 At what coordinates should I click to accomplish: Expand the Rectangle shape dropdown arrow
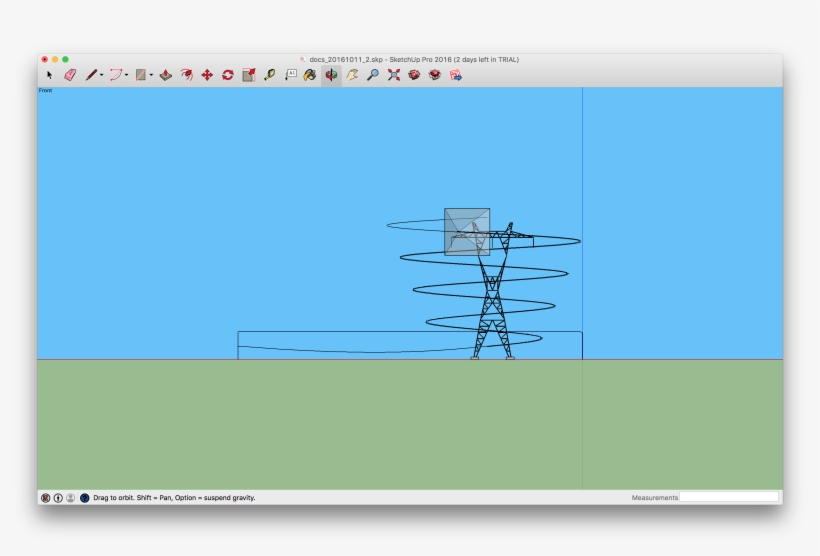pyautogui.click(x=152, y=76)
